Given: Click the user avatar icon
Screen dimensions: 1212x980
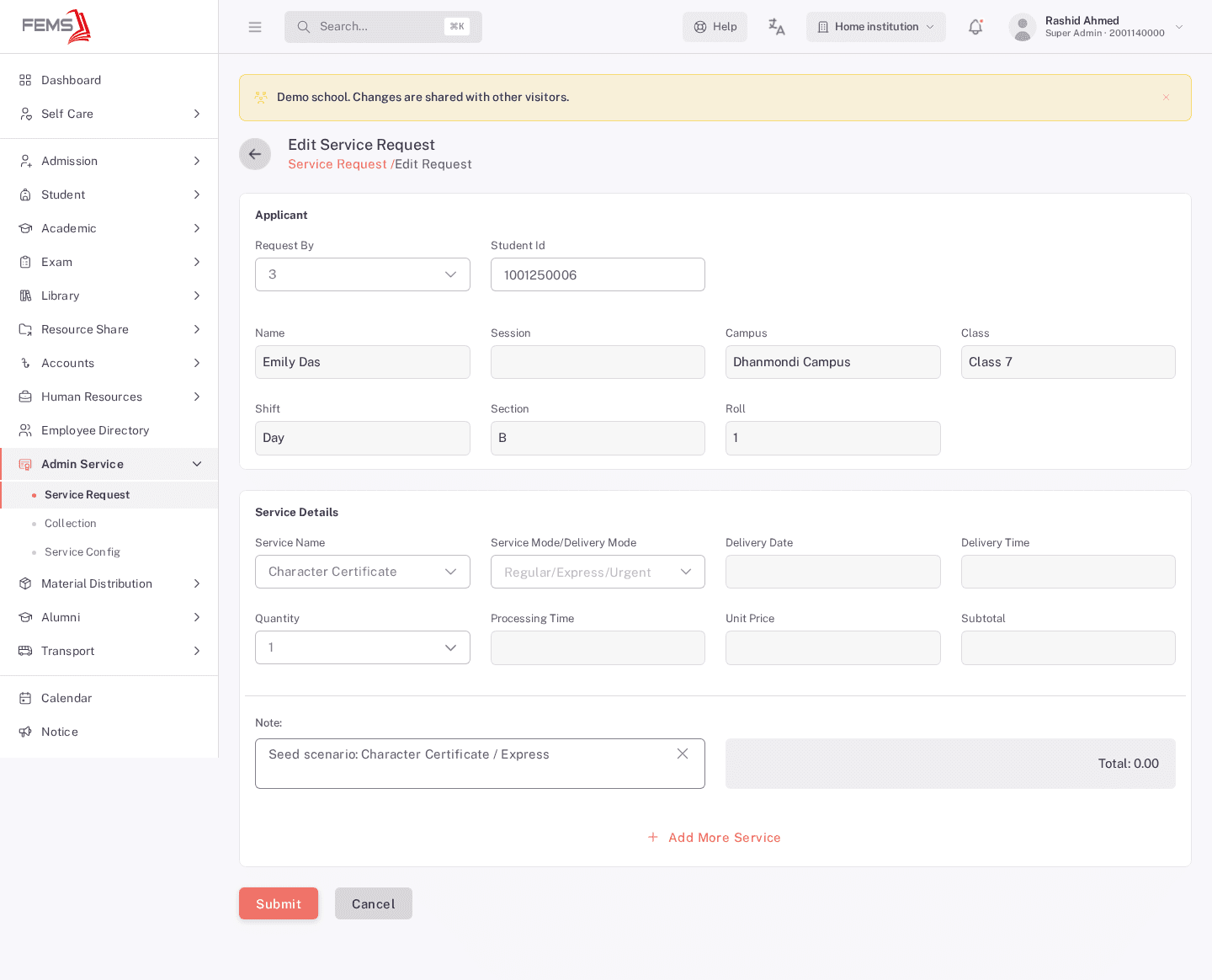Looking at the screenshot, I should 1023,27.
